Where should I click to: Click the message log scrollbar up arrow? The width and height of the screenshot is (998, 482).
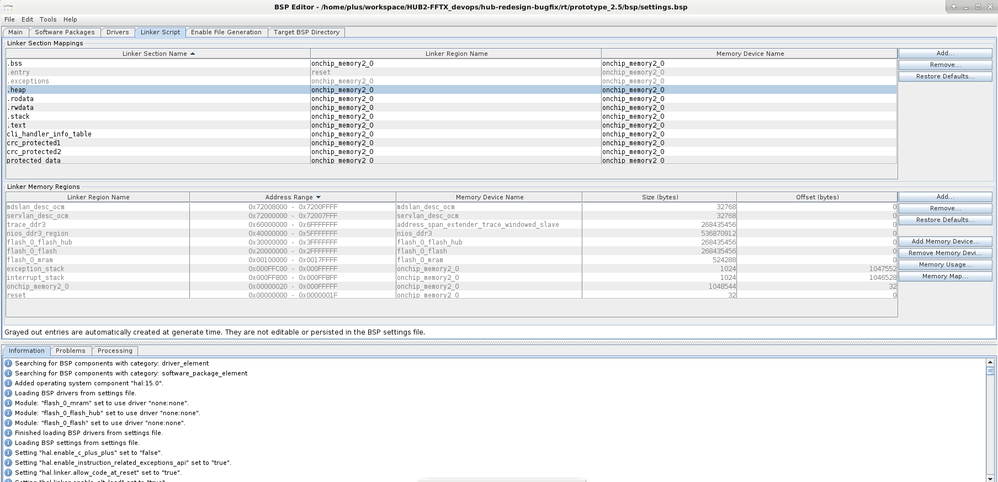990,362
